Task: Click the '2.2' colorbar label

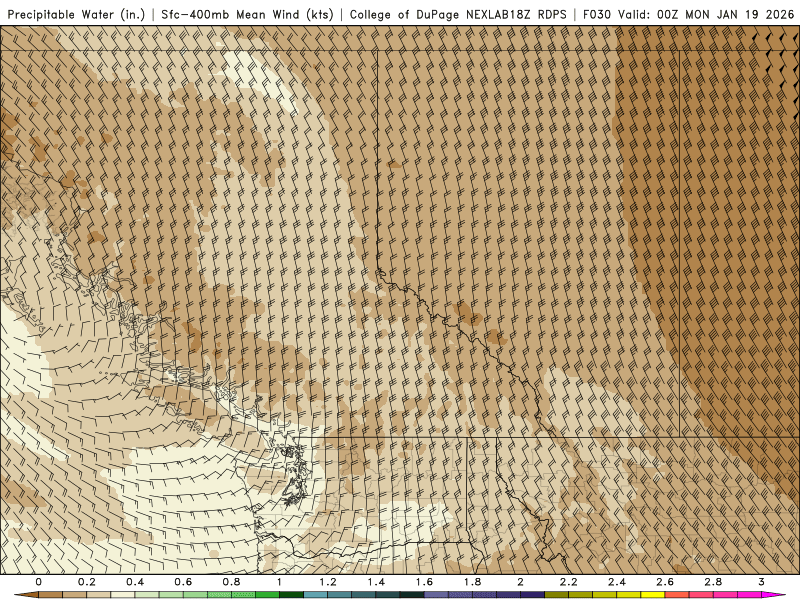Action: (x=568, y=582)
